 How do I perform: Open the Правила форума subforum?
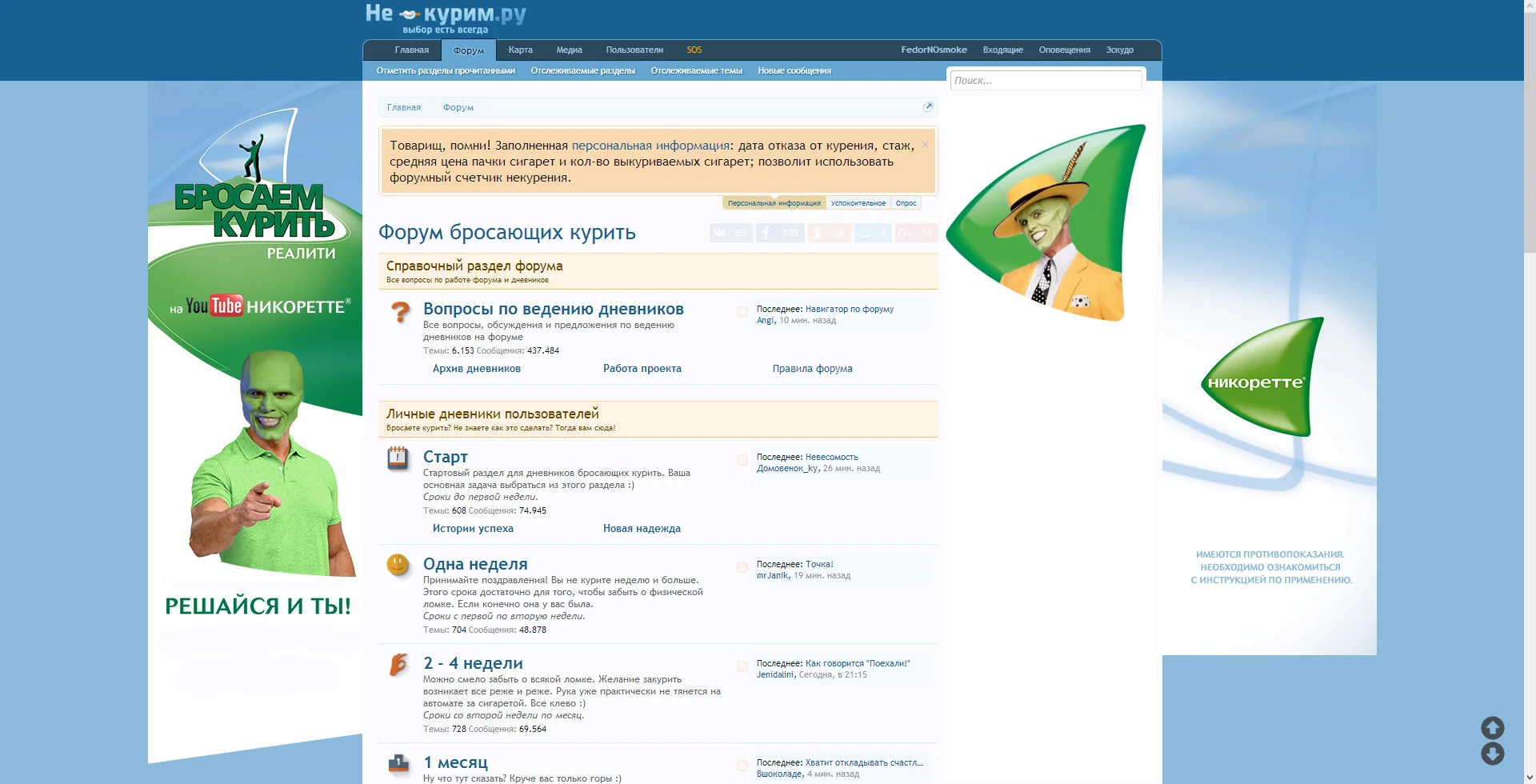click(x=813, y=369)
